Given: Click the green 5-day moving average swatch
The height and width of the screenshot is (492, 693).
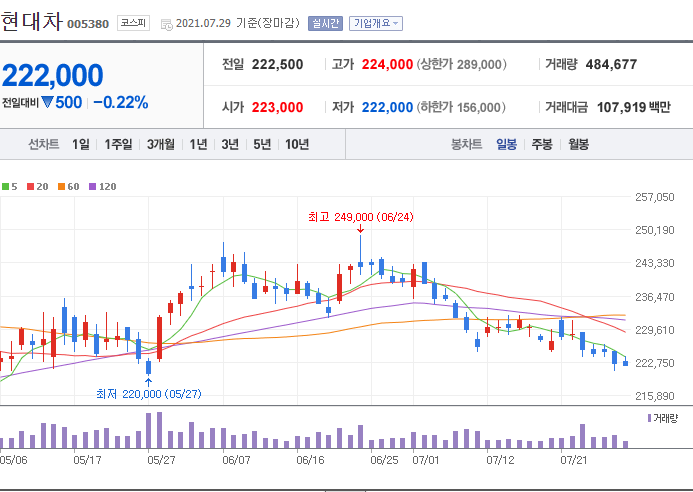Looking at the screenshot, I should point(5,187).
